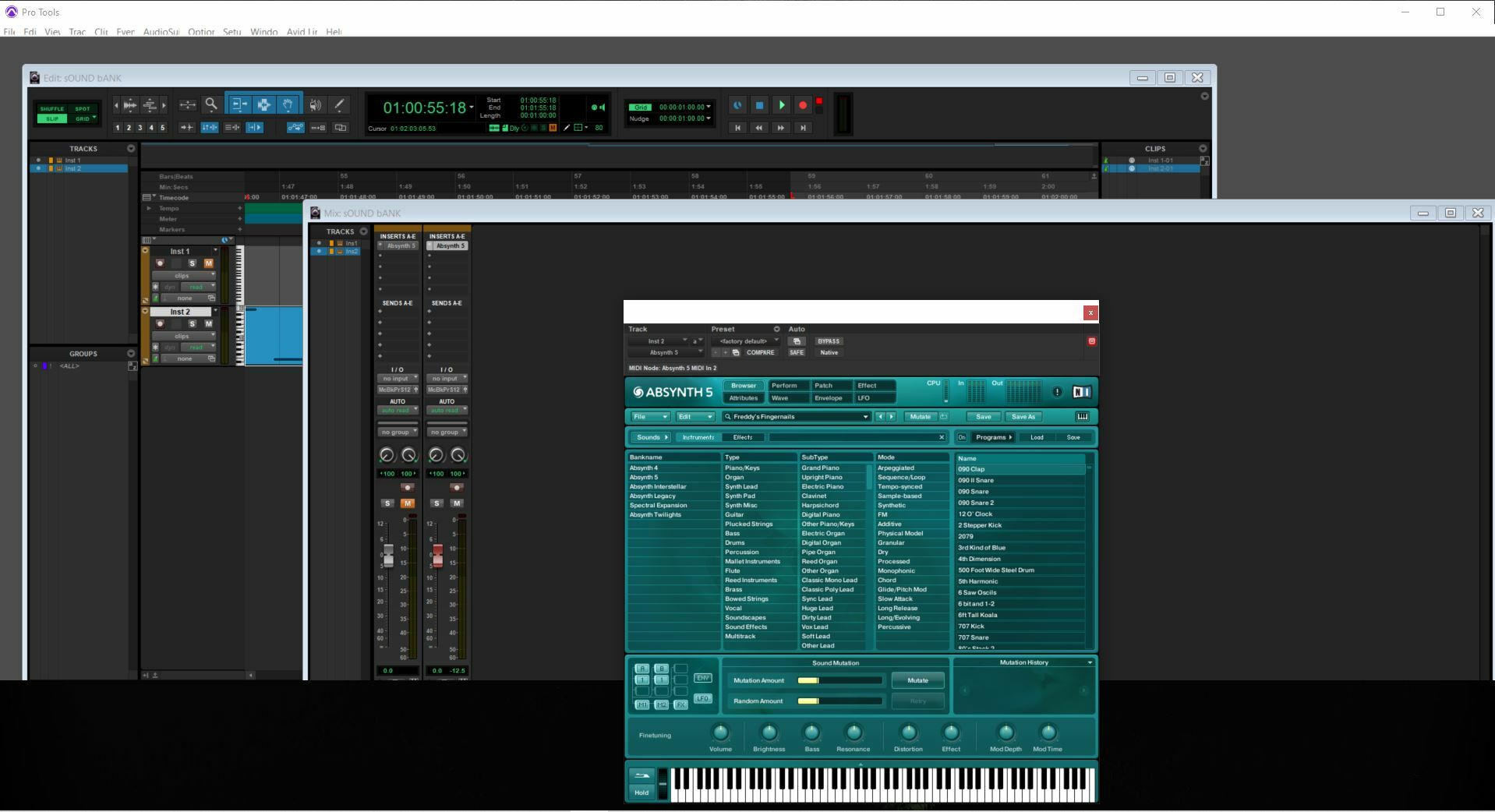
Task: Select the Scrubber speaker tool
Action: [315, 104]
